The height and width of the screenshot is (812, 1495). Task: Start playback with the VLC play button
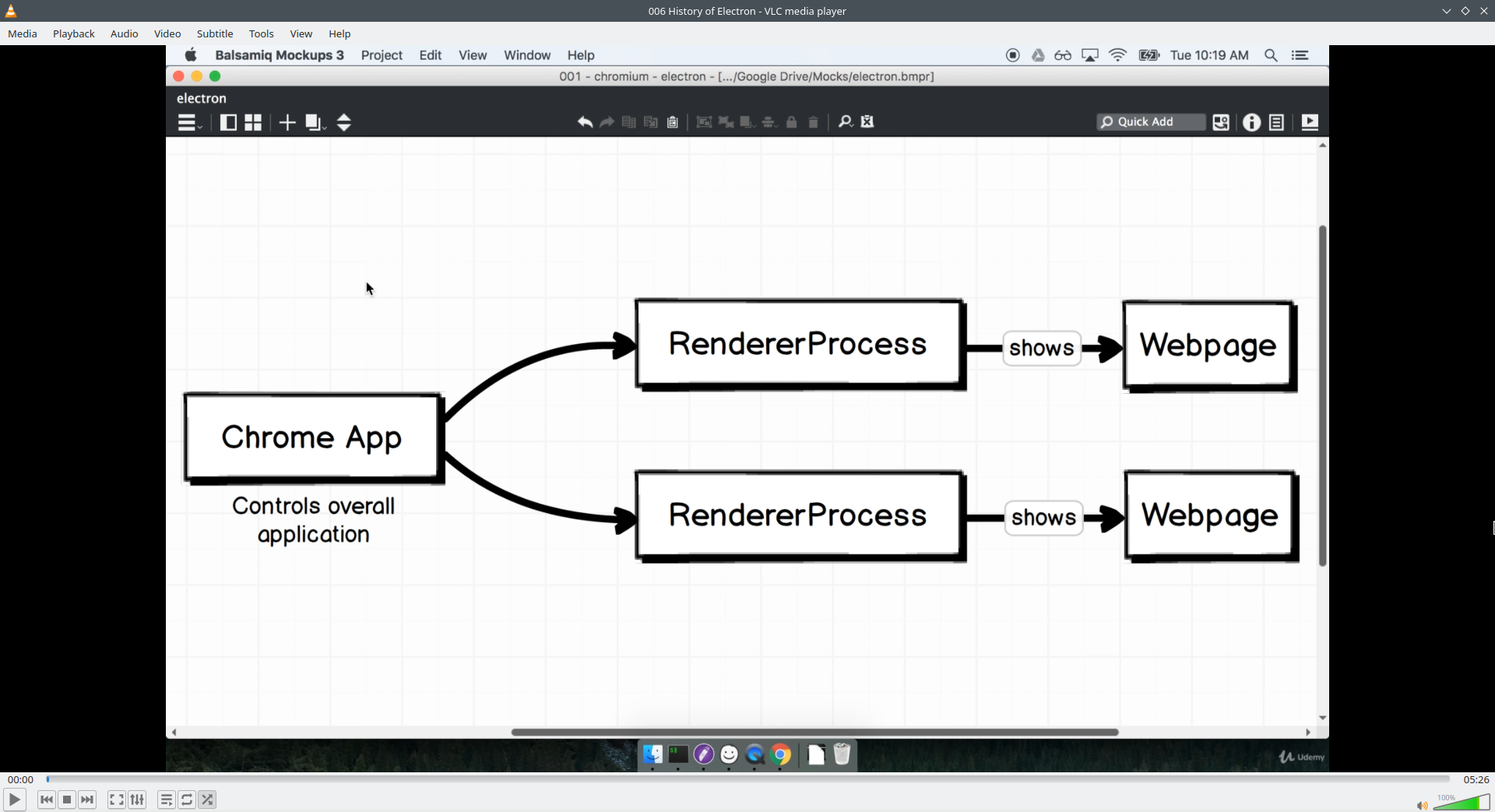pyautogui.click(x=15, y=800)
